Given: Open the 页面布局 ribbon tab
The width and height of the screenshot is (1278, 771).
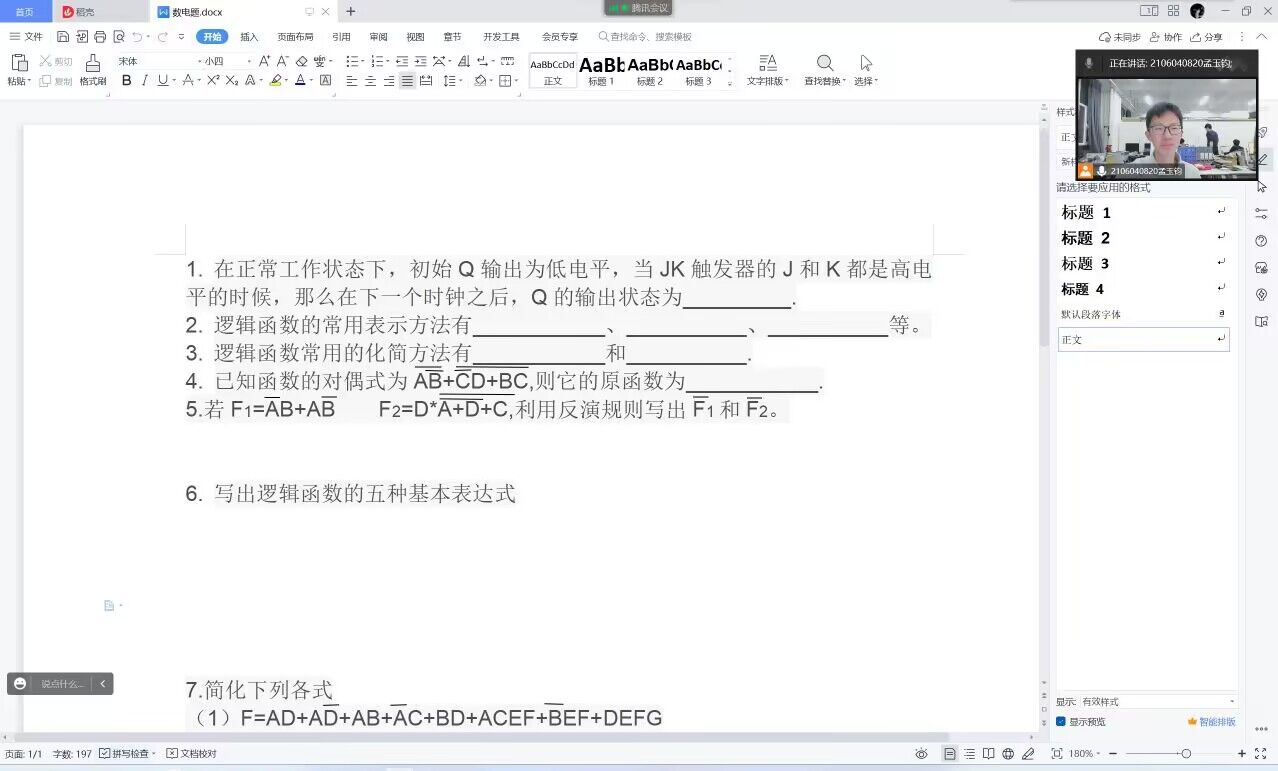Looking at the screenshot, I should [295, 37].
